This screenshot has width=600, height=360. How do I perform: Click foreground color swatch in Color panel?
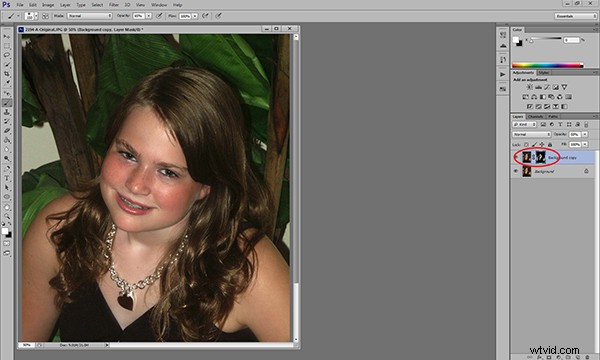(x=516, y=39)
